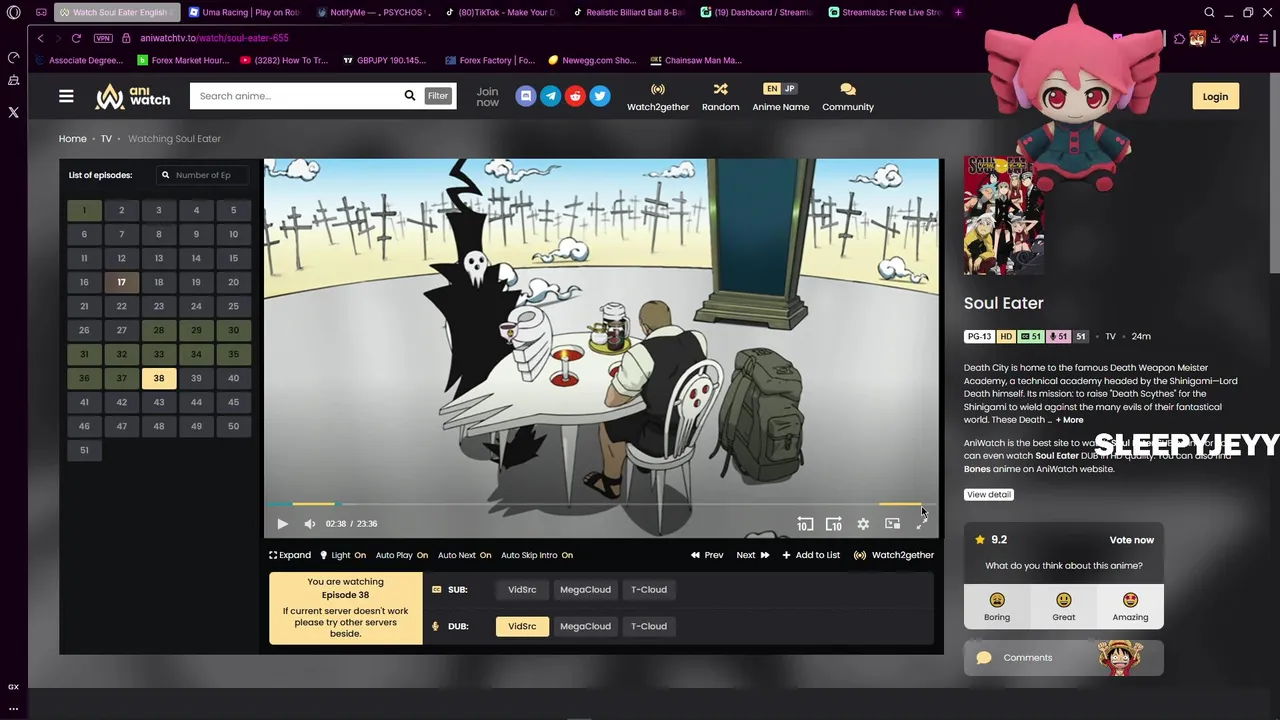
Task: Select episode 39 in the list
Action: 196,378
